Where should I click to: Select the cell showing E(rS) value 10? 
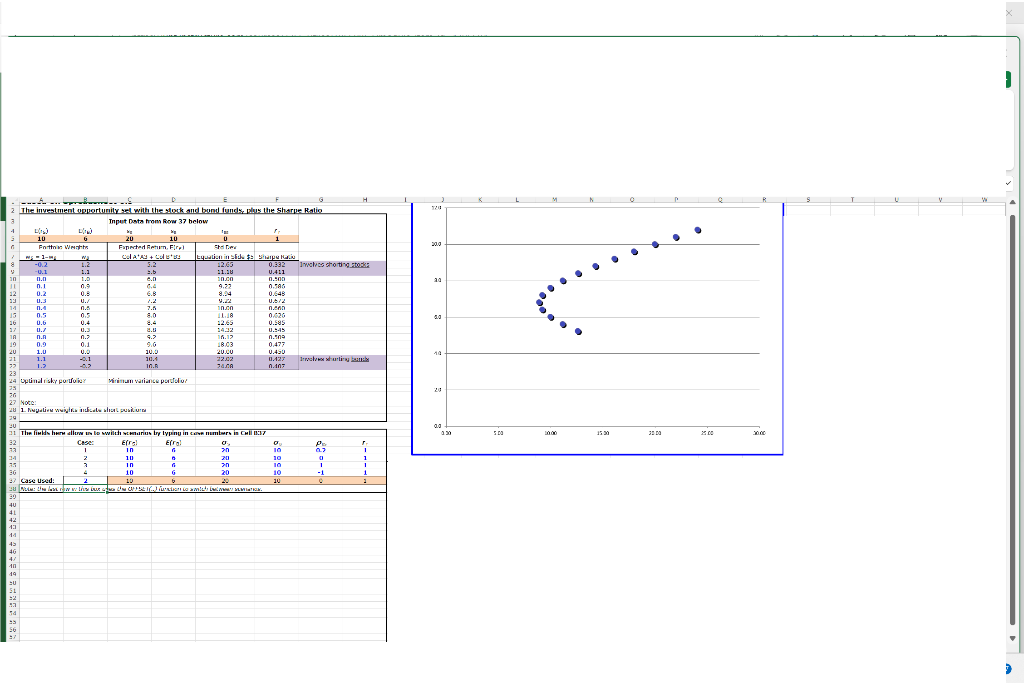(41, 236)
